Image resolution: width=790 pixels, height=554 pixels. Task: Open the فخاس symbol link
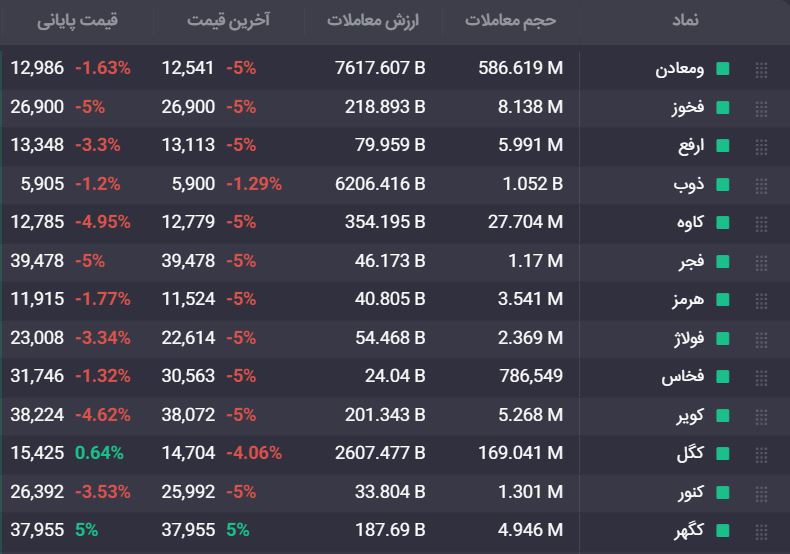(683, 377)
